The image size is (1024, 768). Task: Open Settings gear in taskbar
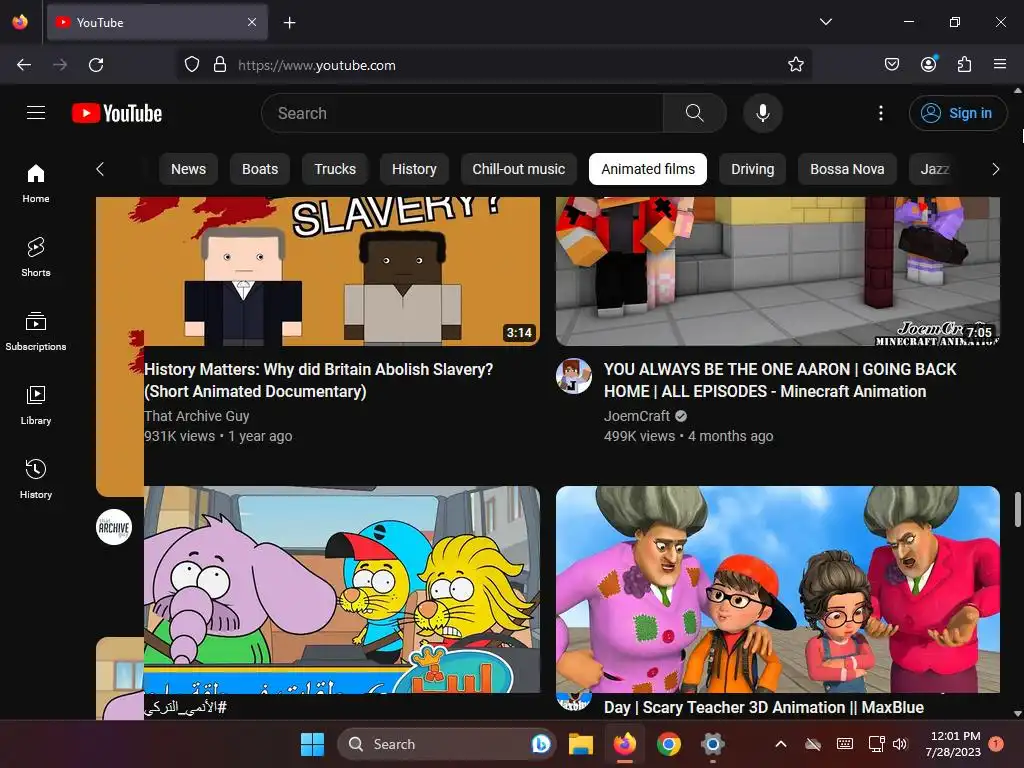point(712,744)
